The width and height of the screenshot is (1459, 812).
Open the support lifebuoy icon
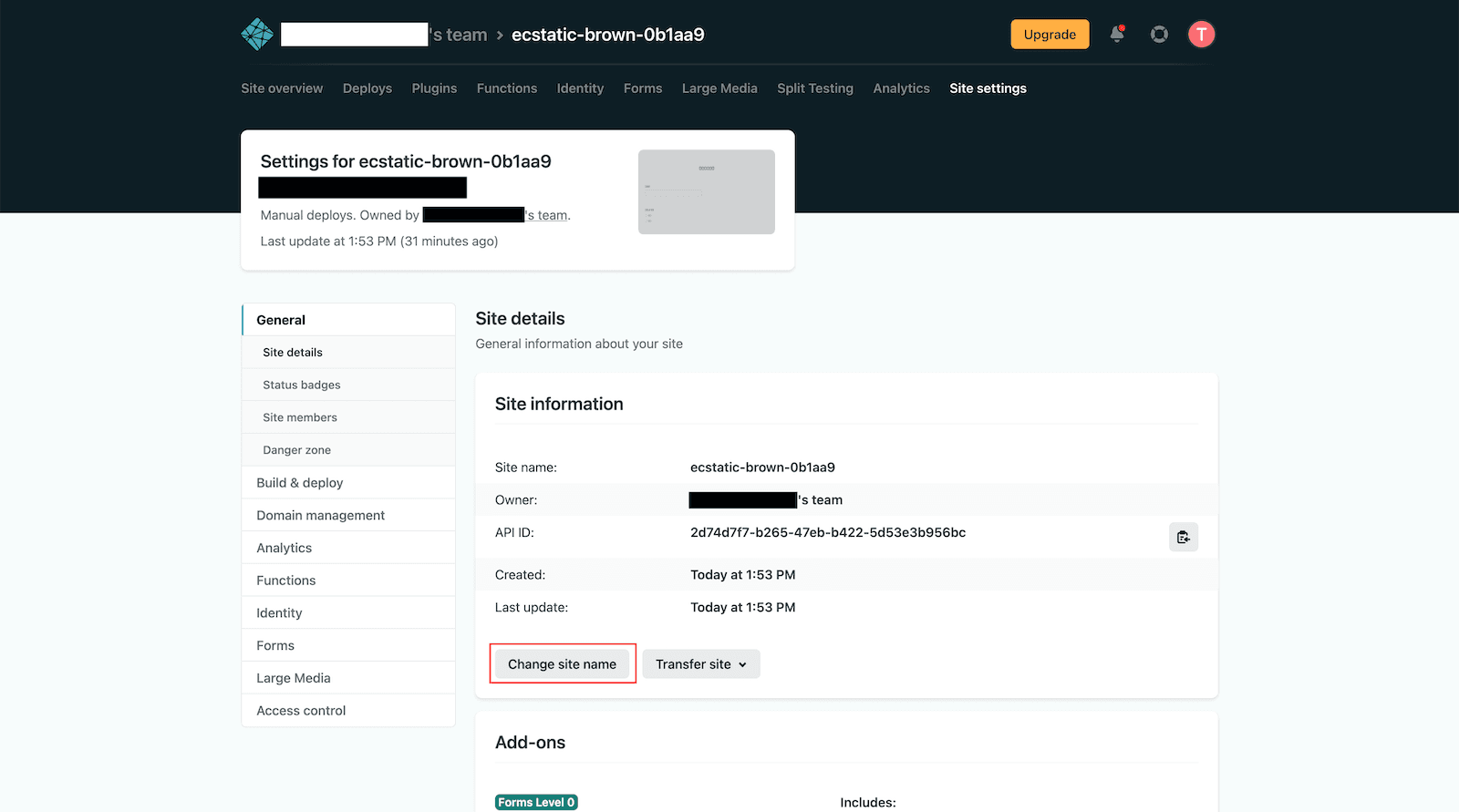pos(1159,35)
